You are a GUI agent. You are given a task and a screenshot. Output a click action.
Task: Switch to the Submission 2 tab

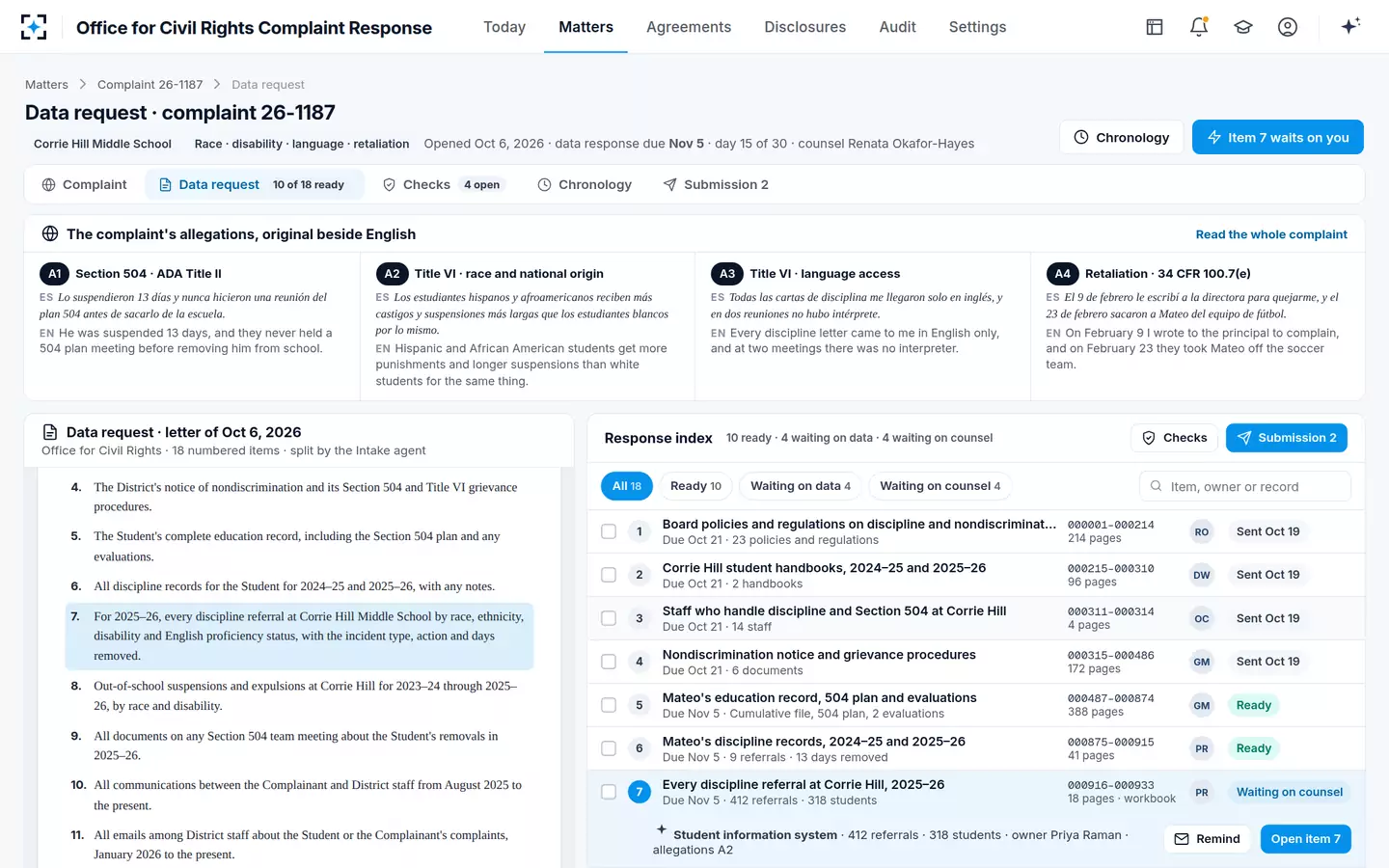[716, 184]
